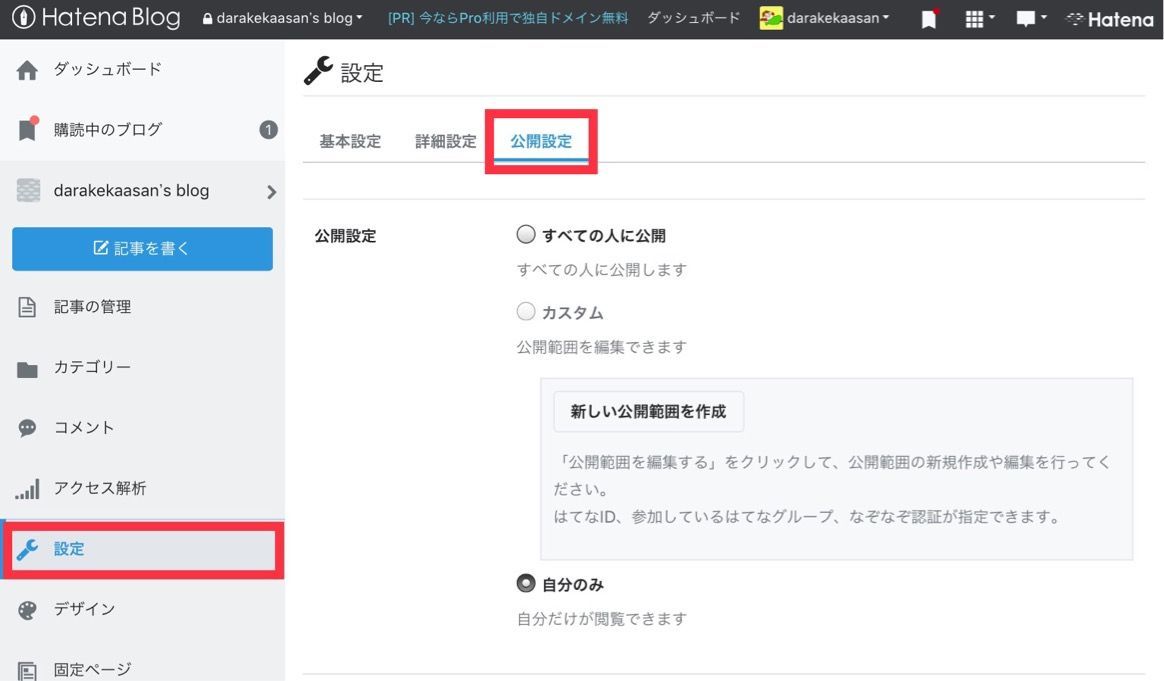The height and width of the screenshot is (681, 1164).
Task: Click the すべての人に公開します description text
Action: pyautogui.click(x=601, y=270)
